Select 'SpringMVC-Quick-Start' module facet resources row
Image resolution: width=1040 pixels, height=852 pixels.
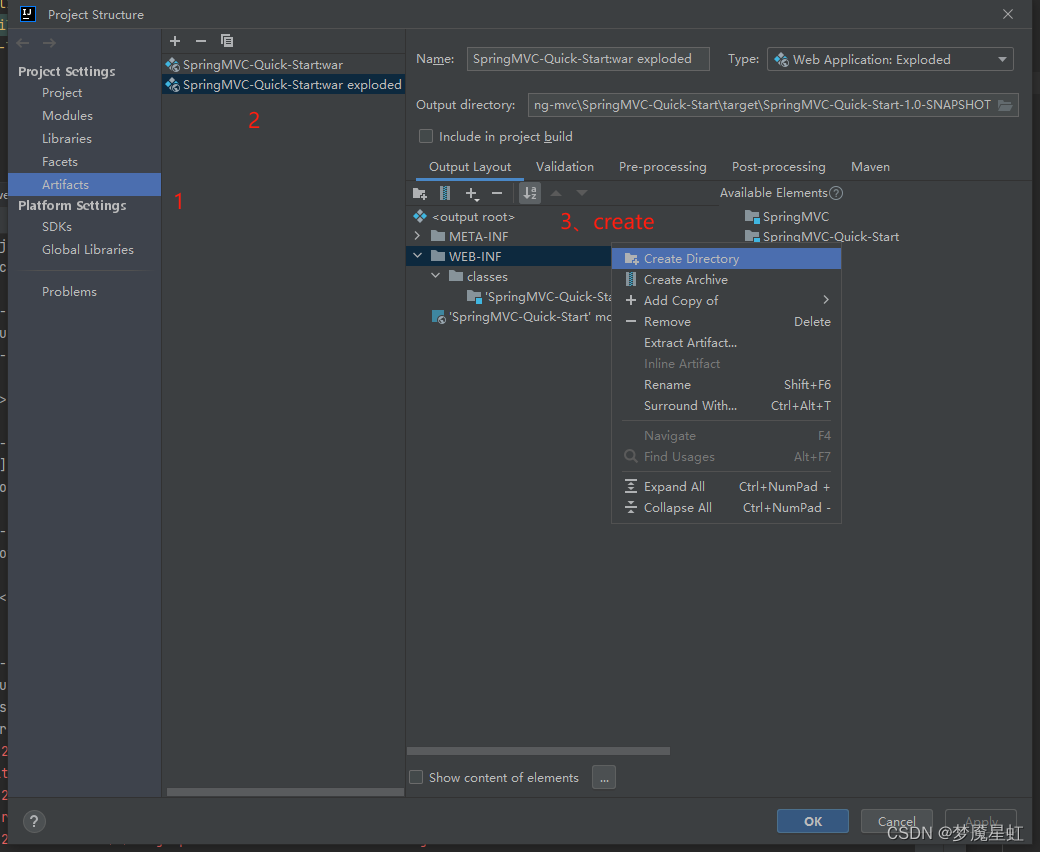pyautogui.click(x=521, y=317)
